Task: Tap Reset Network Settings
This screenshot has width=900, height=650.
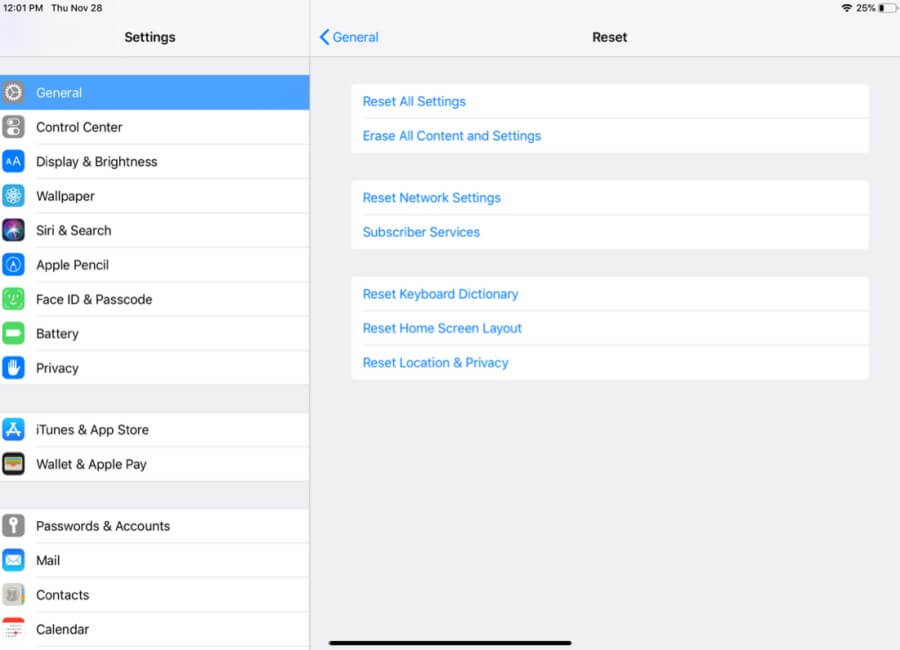Action: click(x=432, y=198)
